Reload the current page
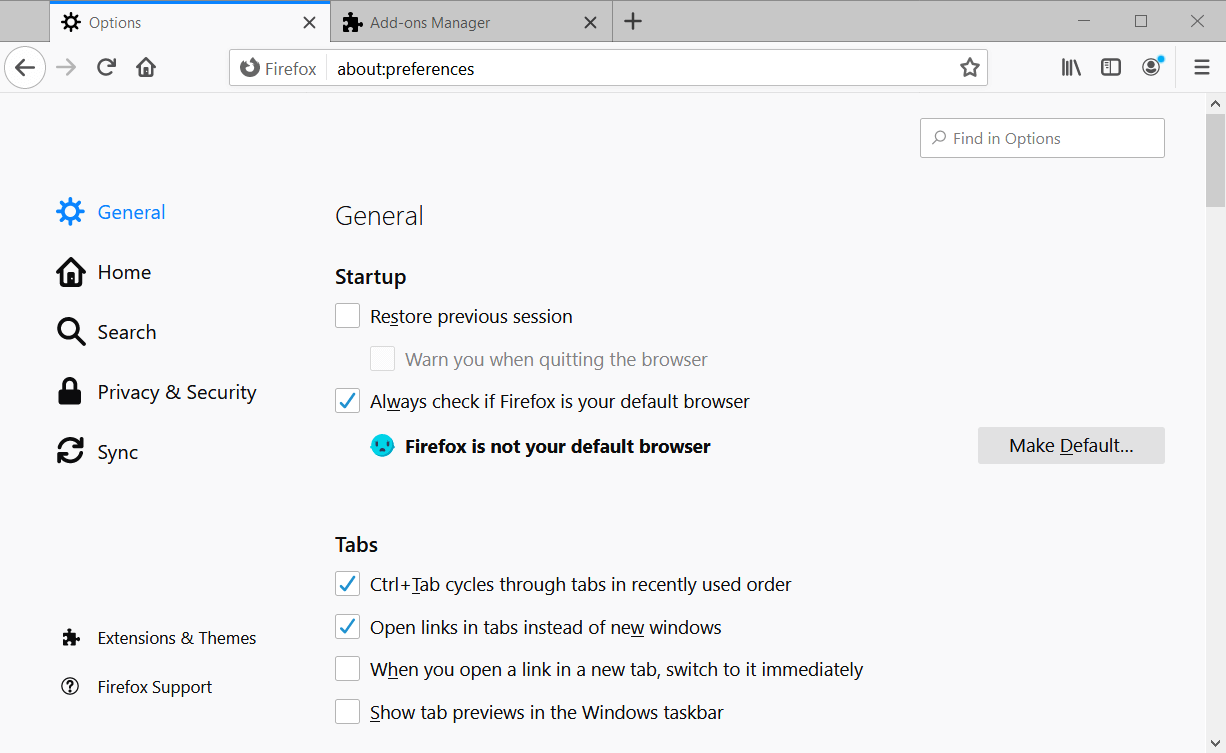1226x753 pixels. point(106,68)
